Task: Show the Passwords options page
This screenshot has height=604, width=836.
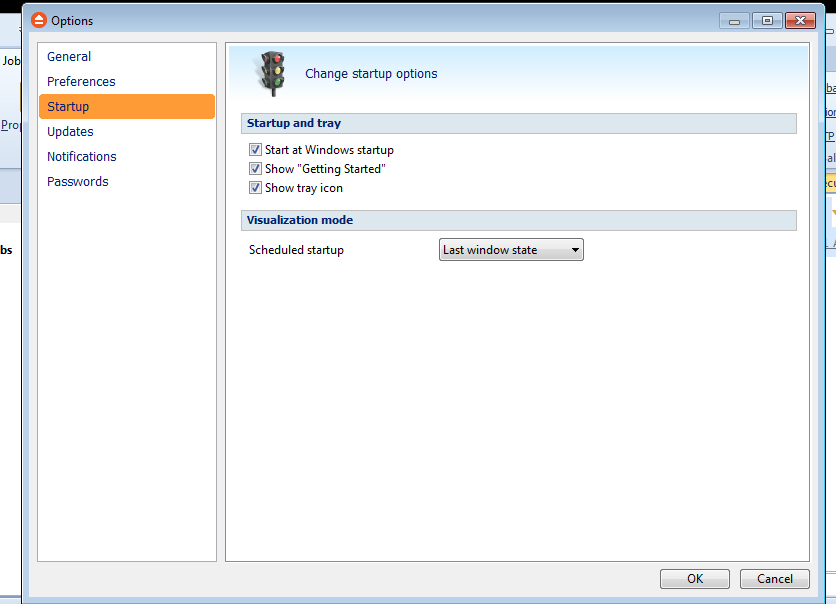Action: point(78,182)
